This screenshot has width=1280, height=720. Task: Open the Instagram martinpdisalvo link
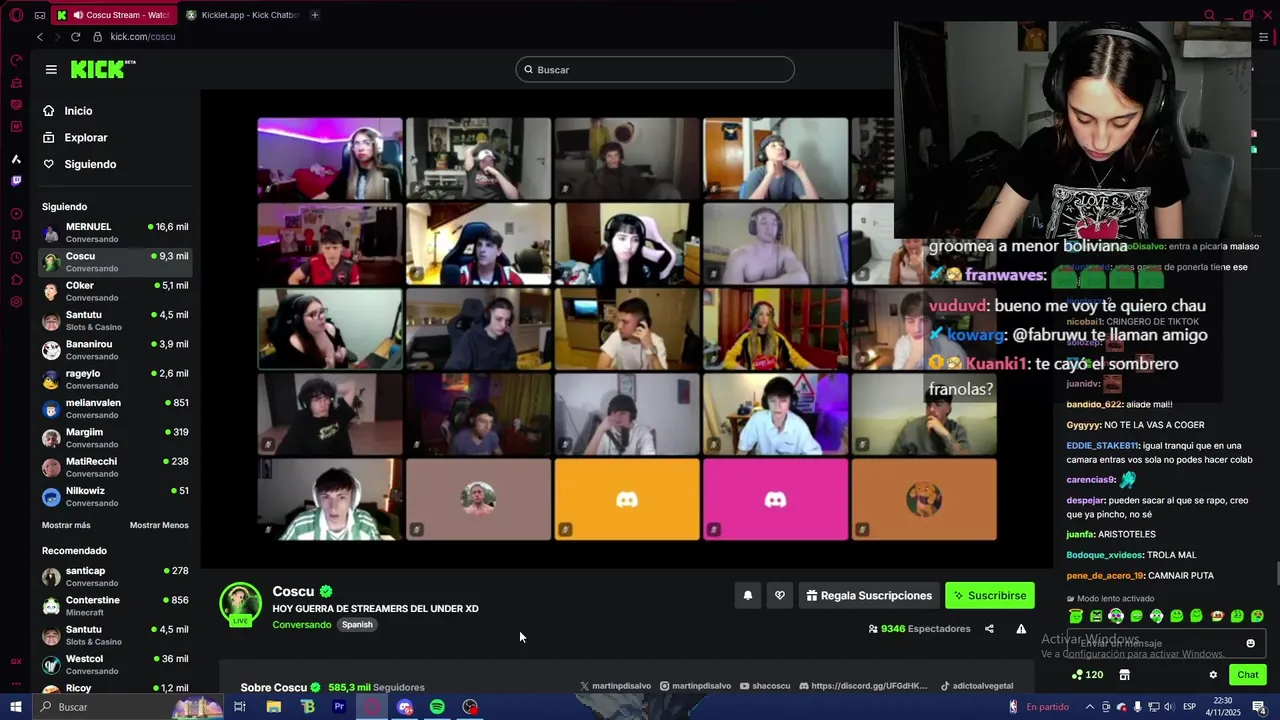point(695,686)
